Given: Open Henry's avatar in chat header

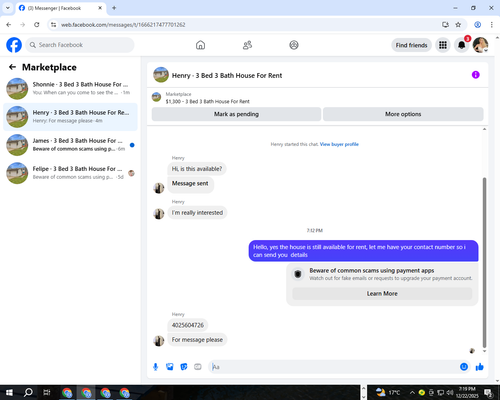Looking at the screenshot, I should [161, 75].
